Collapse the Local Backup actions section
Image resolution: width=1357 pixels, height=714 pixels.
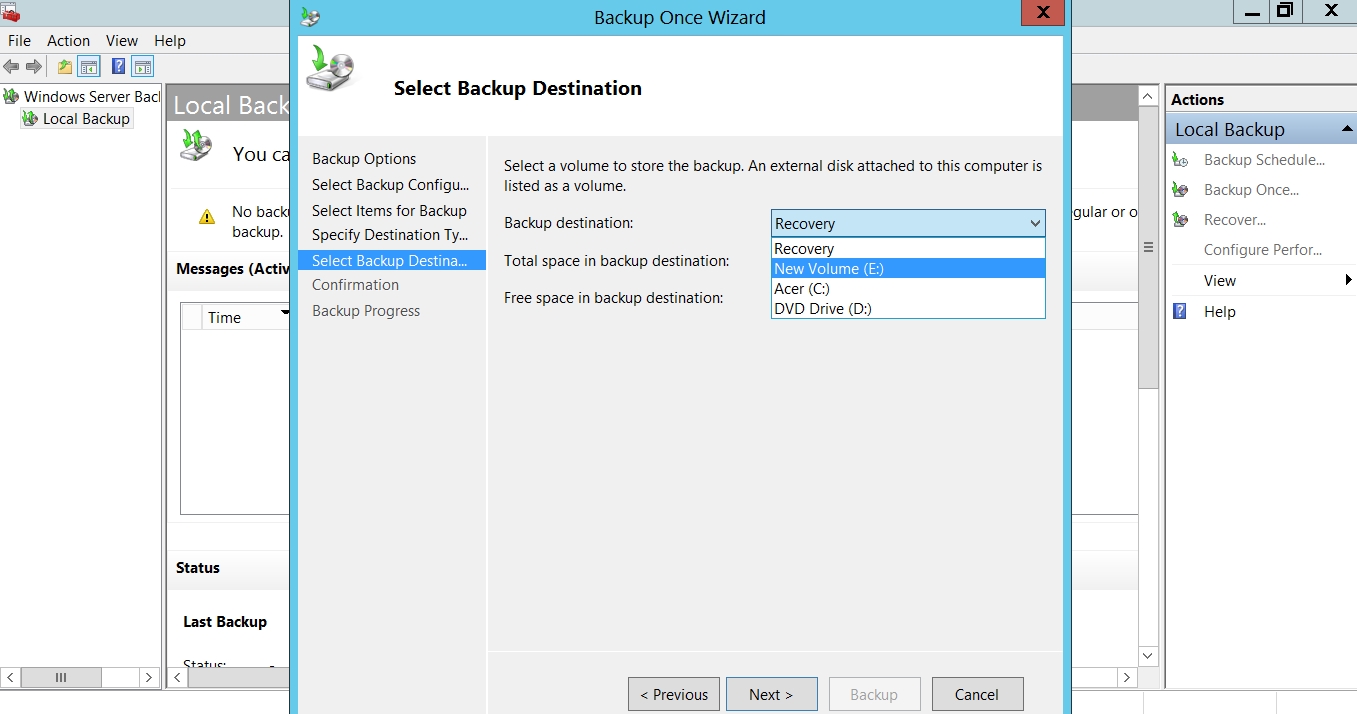point(1345,130)
